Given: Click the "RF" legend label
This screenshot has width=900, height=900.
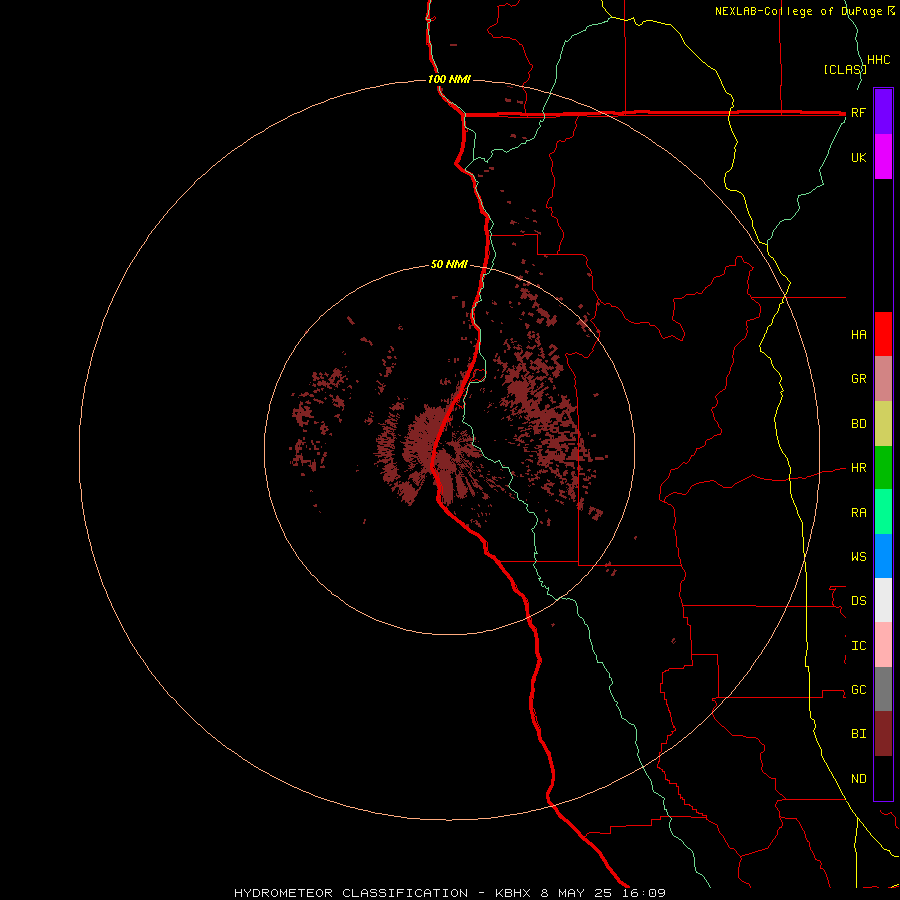Looking at the screenshot, I should (x=859, y=112).
